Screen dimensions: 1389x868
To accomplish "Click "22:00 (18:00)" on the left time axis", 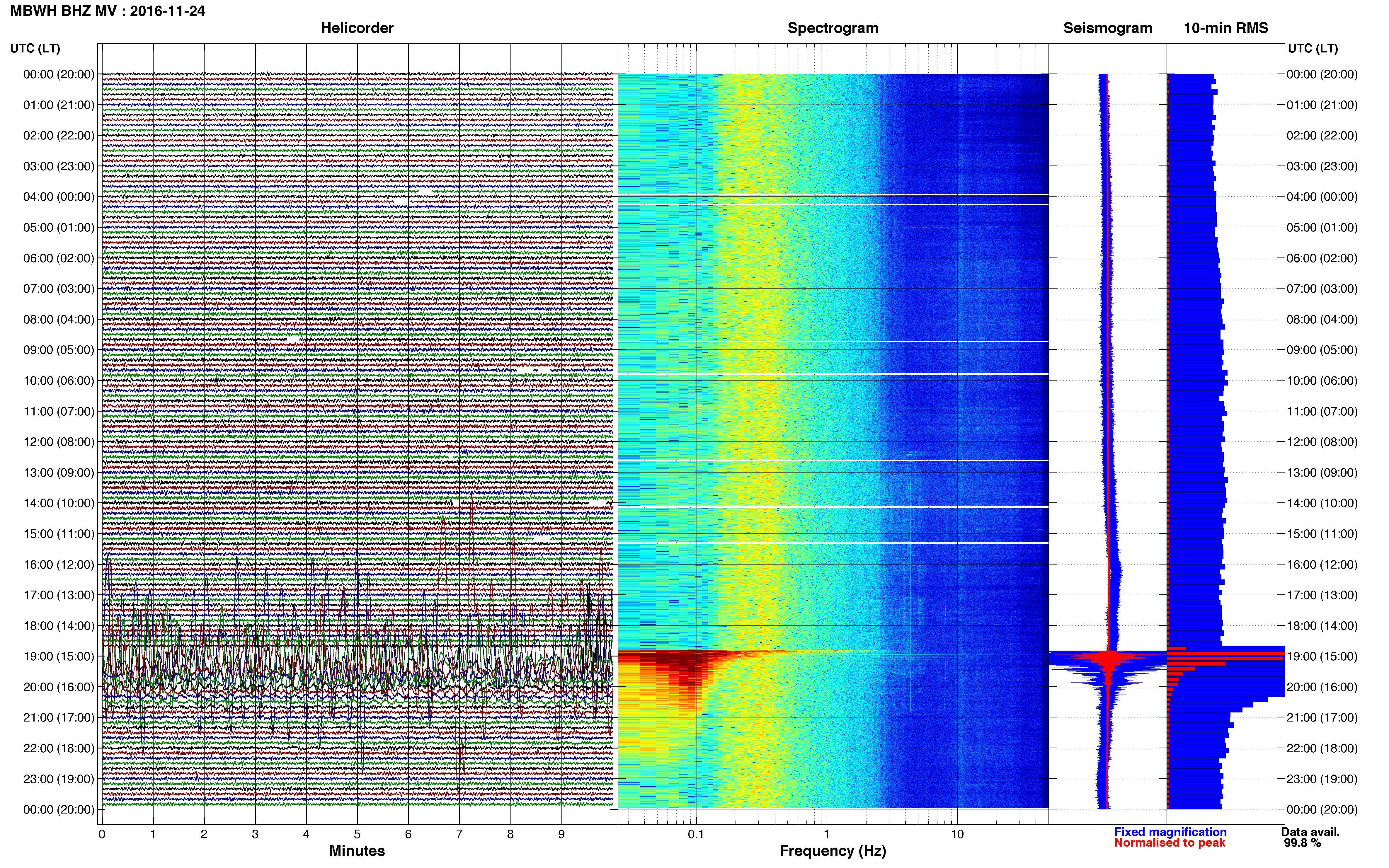I will coord(59,748).
